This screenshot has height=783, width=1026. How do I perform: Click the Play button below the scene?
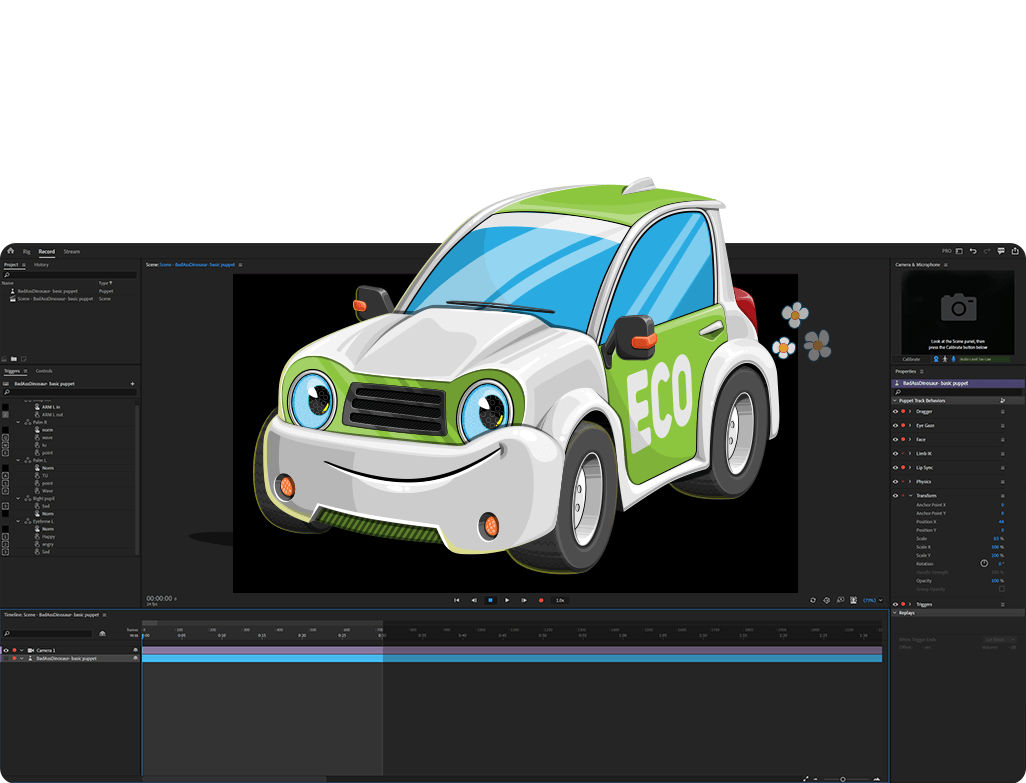coord(507,600)
